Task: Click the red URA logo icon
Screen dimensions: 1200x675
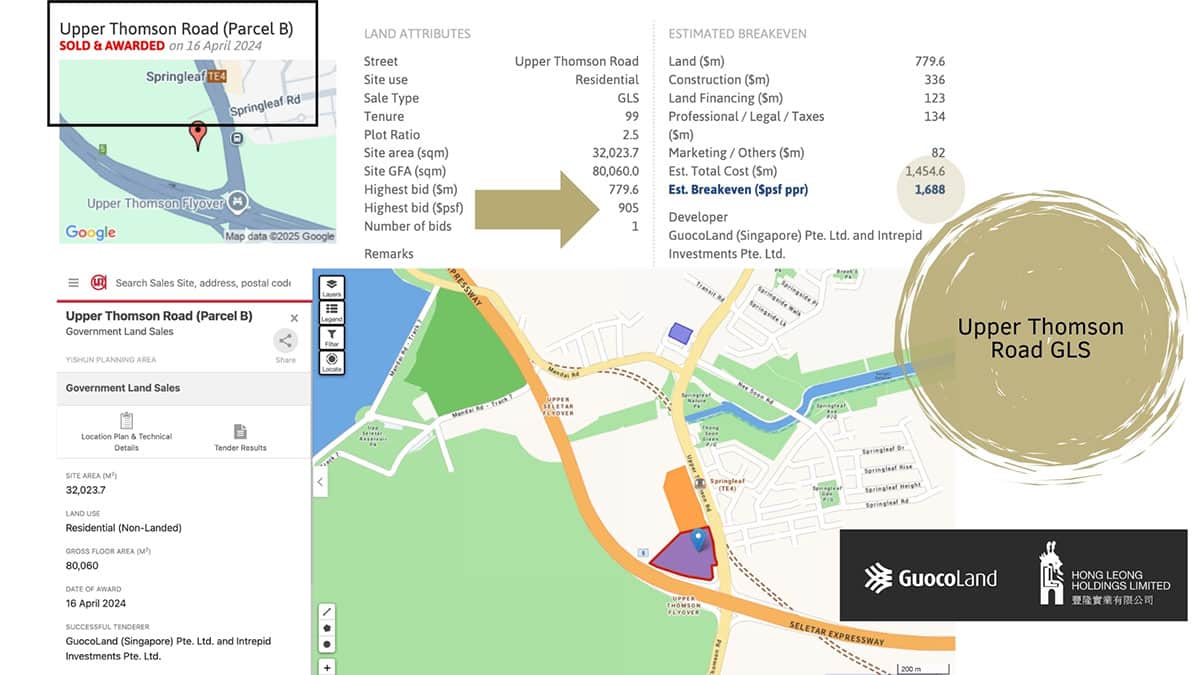Action: click(99, 283)
